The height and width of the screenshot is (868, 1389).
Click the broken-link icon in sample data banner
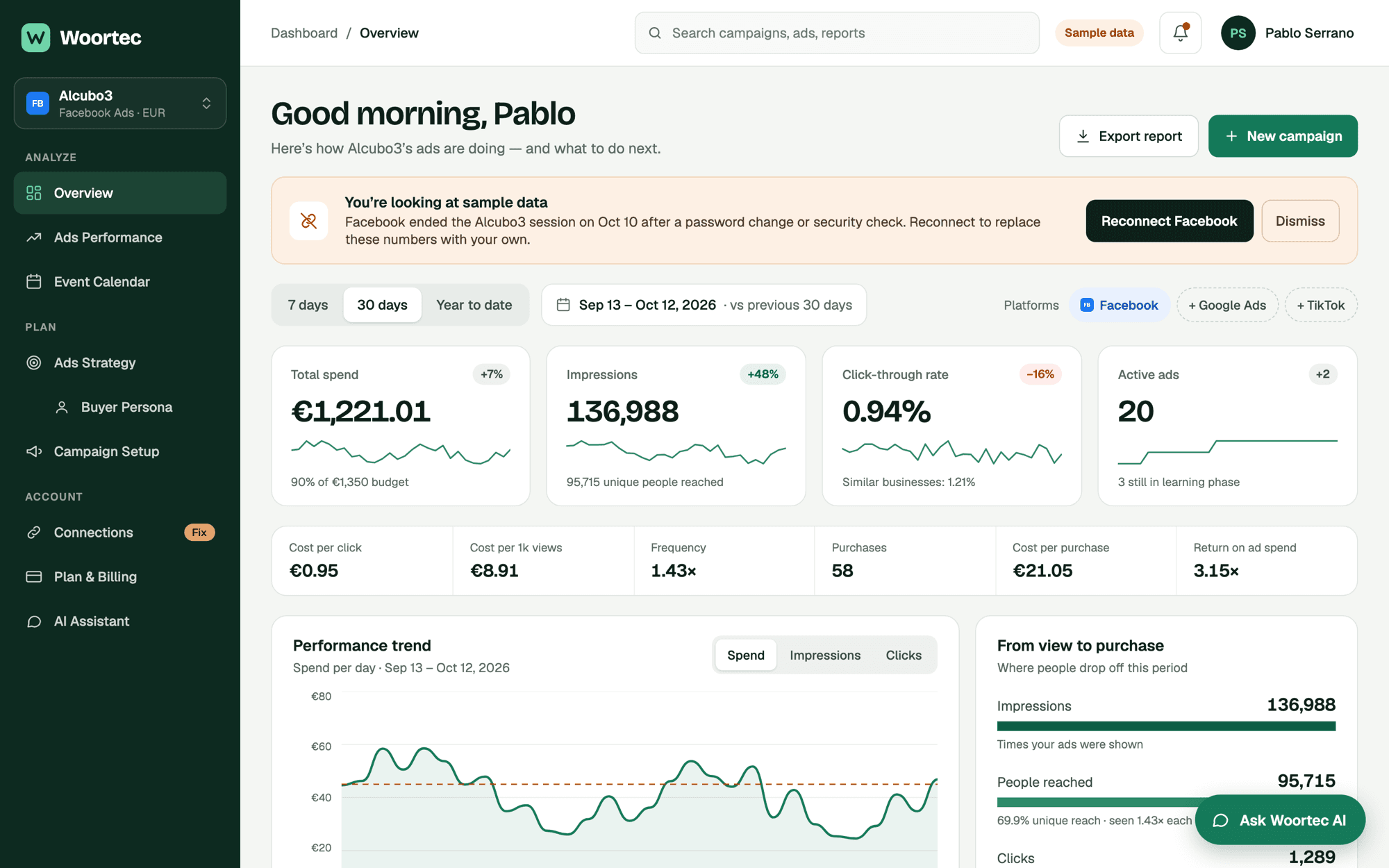coord(308,221)
